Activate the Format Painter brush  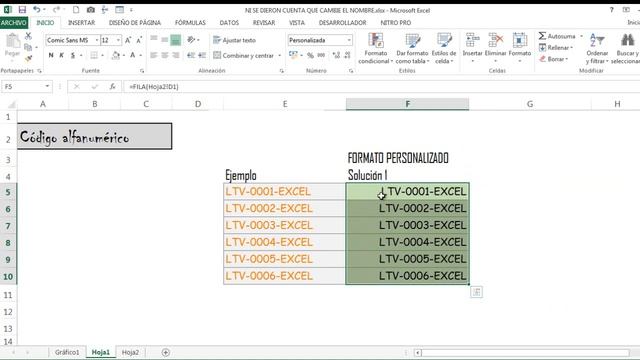(x=28, y=59)
